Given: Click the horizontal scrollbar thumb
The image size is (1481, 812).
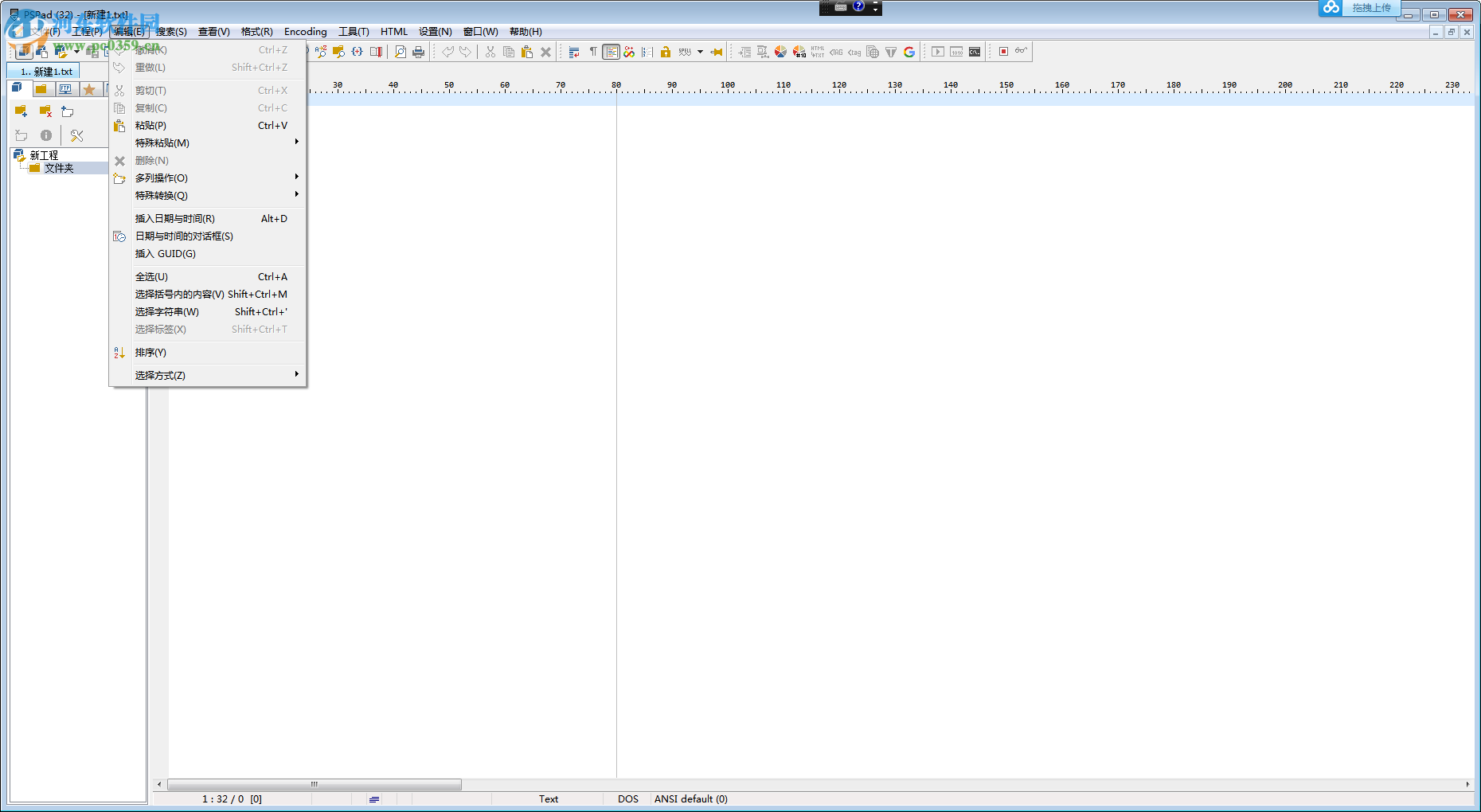Looking at the screenshot, I should coord(315,784).
